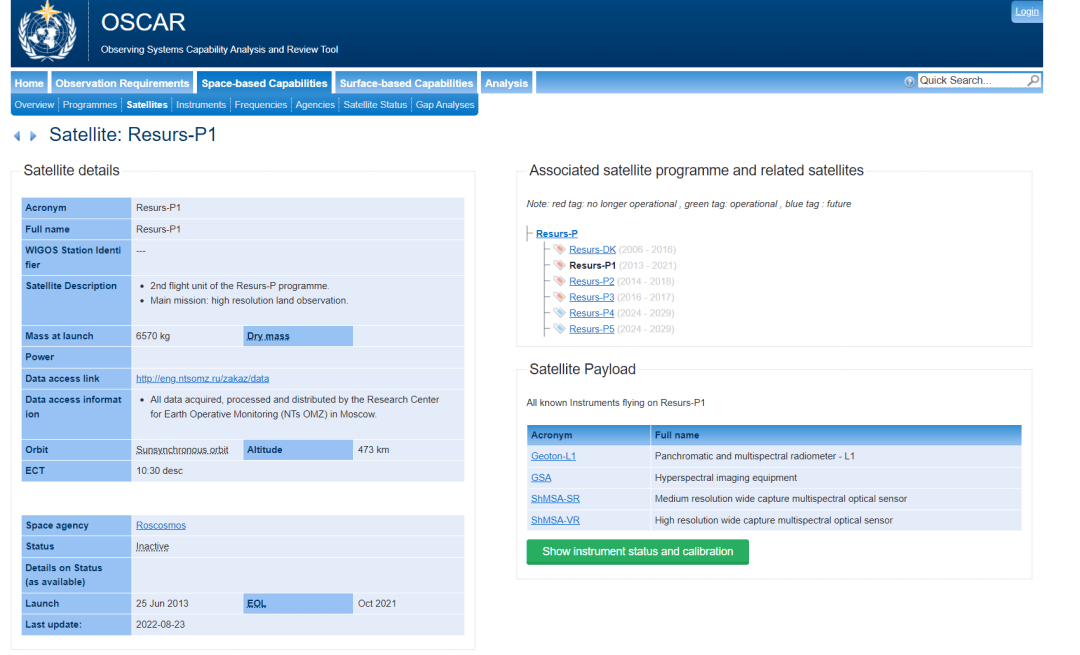Open the Instruments submenu item

(201, 105)
